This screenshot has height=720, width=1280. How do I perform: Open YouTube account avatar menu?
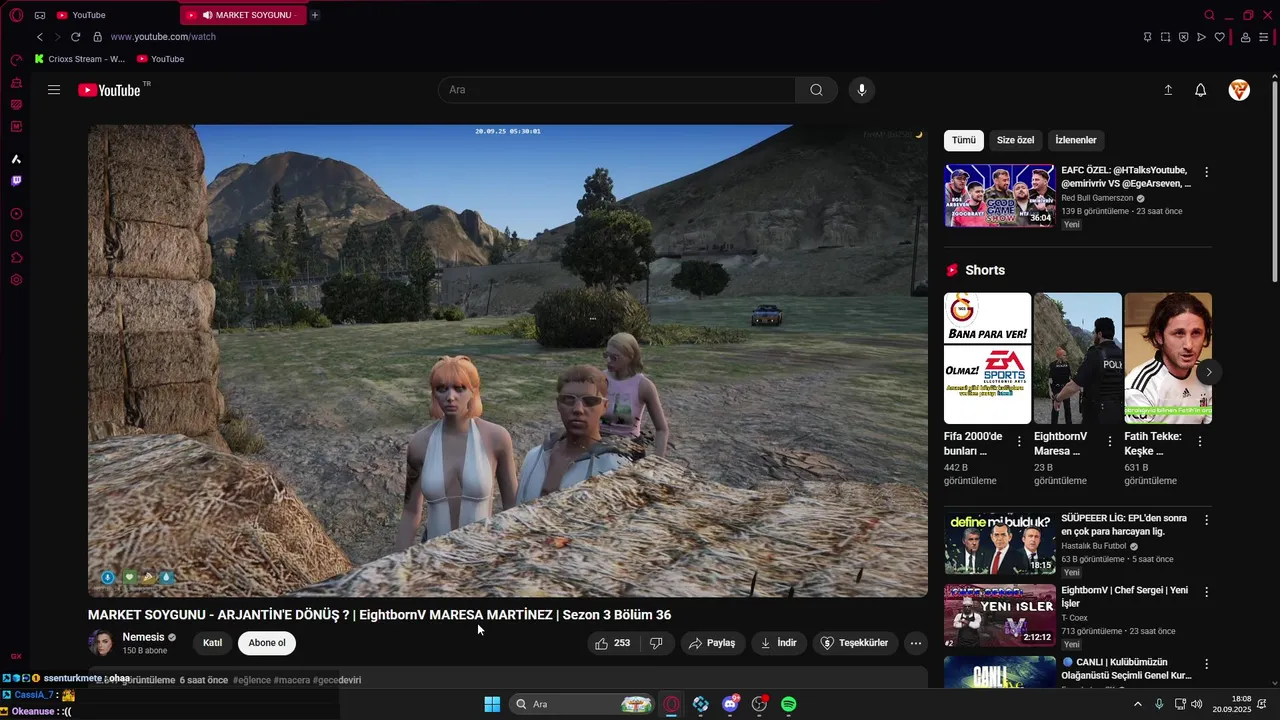click(x=1239, y=90)
